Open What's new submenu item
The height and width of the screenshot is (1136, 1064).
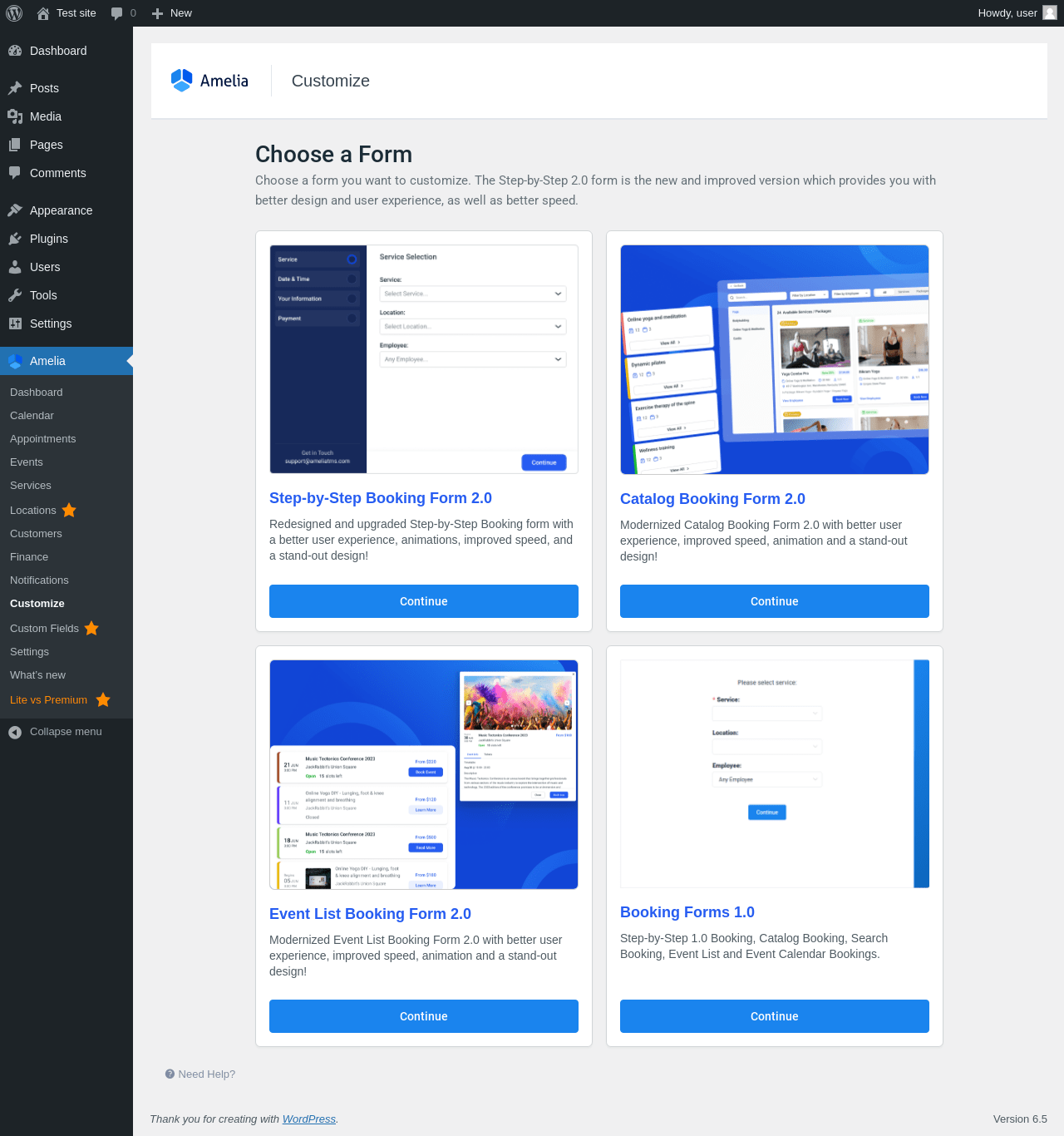(37, 675)
